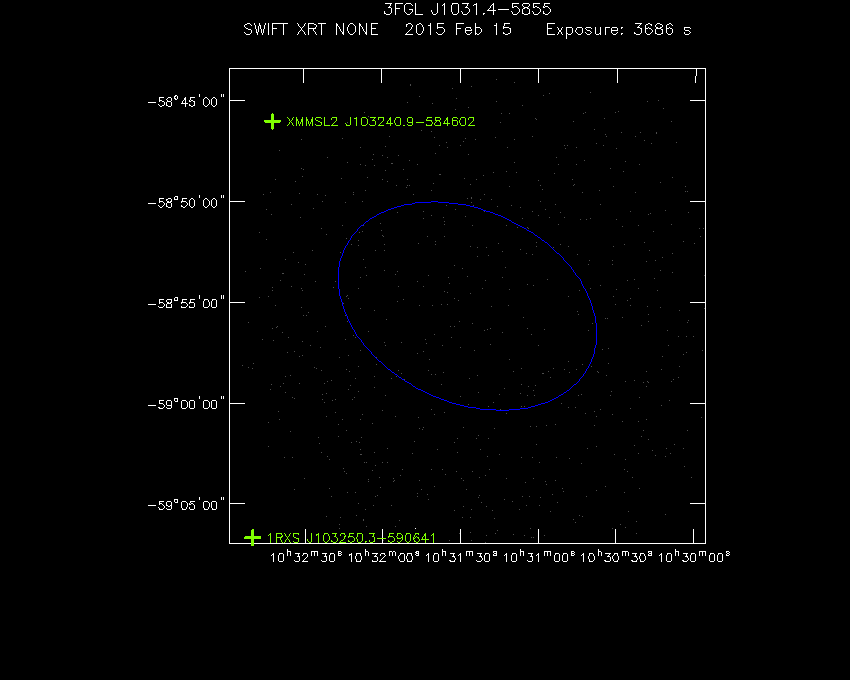850x680 pixels.
Task: Click the green cross marker for 1RXS source
Action: (x=253, y=537)
